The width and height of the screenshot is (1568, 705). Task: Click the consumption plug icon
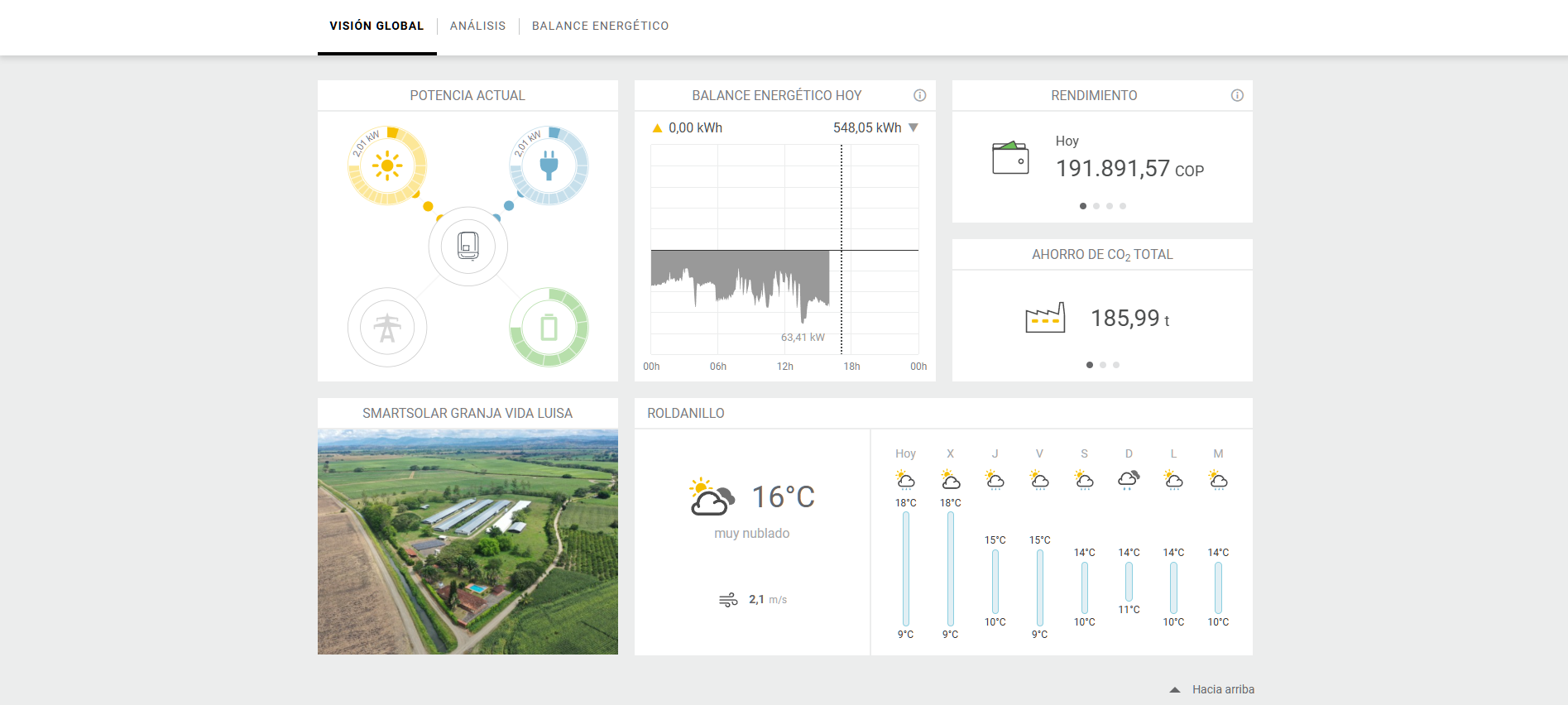pos(549,165)
